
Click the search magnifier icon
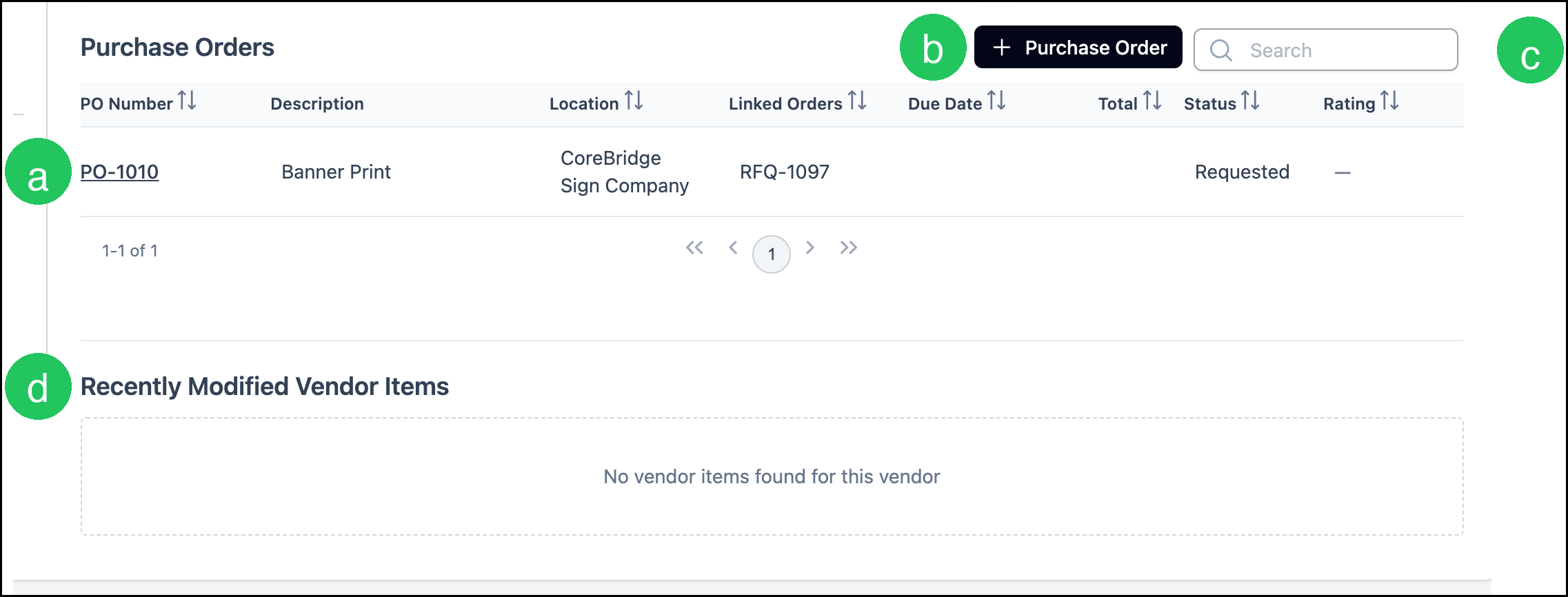tap(1221, 50)
